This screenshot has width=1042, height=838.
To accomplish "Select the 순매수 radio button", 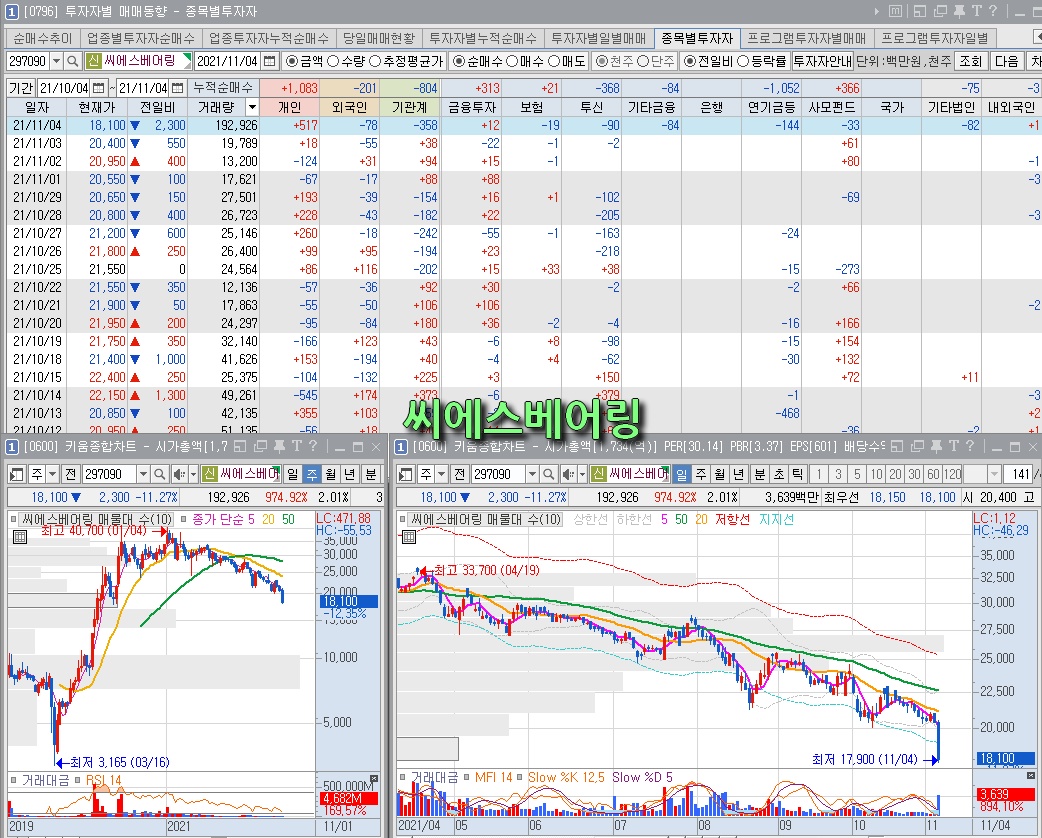I will point(459,61).
